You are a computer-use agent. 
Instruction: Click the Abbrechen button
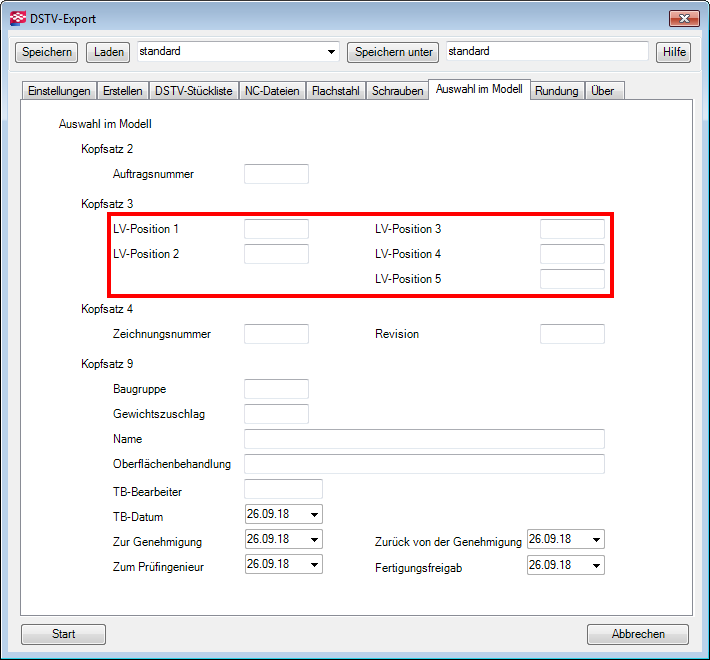click(x=637, y=634)
